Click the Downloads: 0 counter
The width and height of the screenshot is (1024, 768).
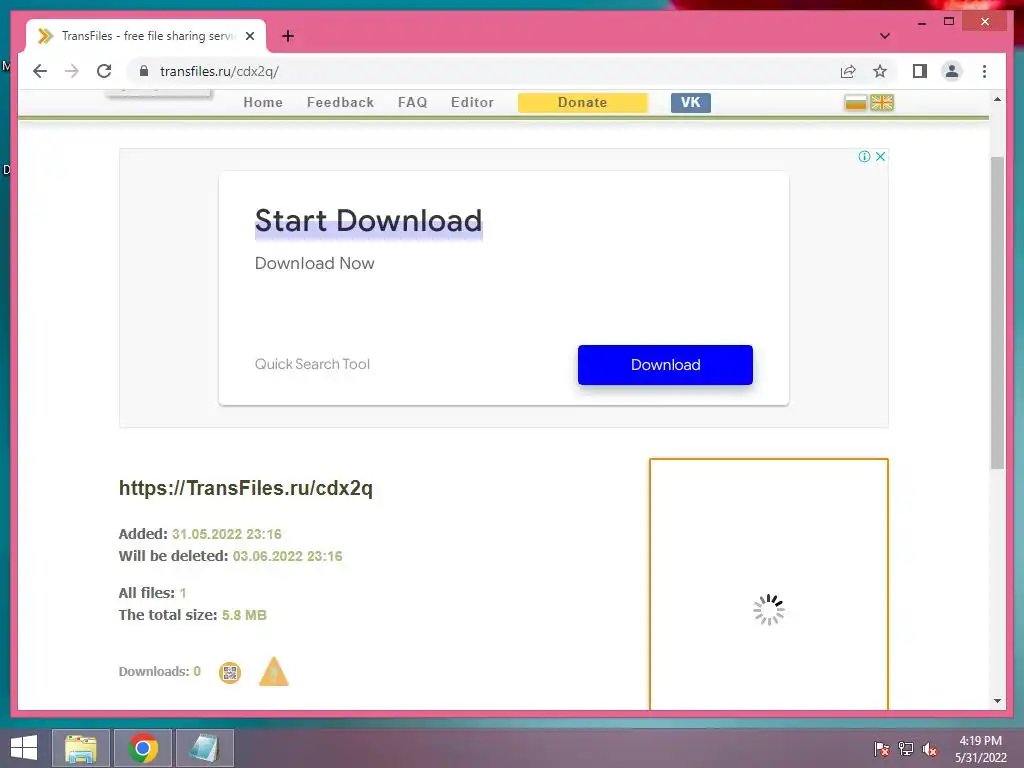(x=159, y=671)
